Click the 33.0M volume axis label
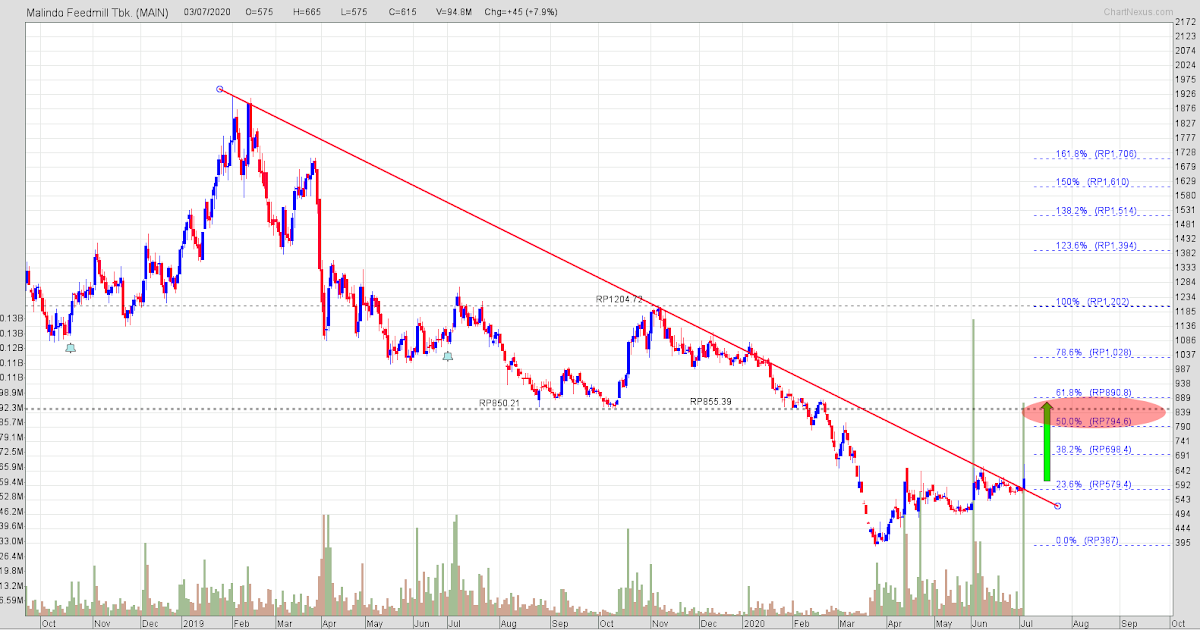Viewport: 1200px width, 630px height. tap(12, 542)
